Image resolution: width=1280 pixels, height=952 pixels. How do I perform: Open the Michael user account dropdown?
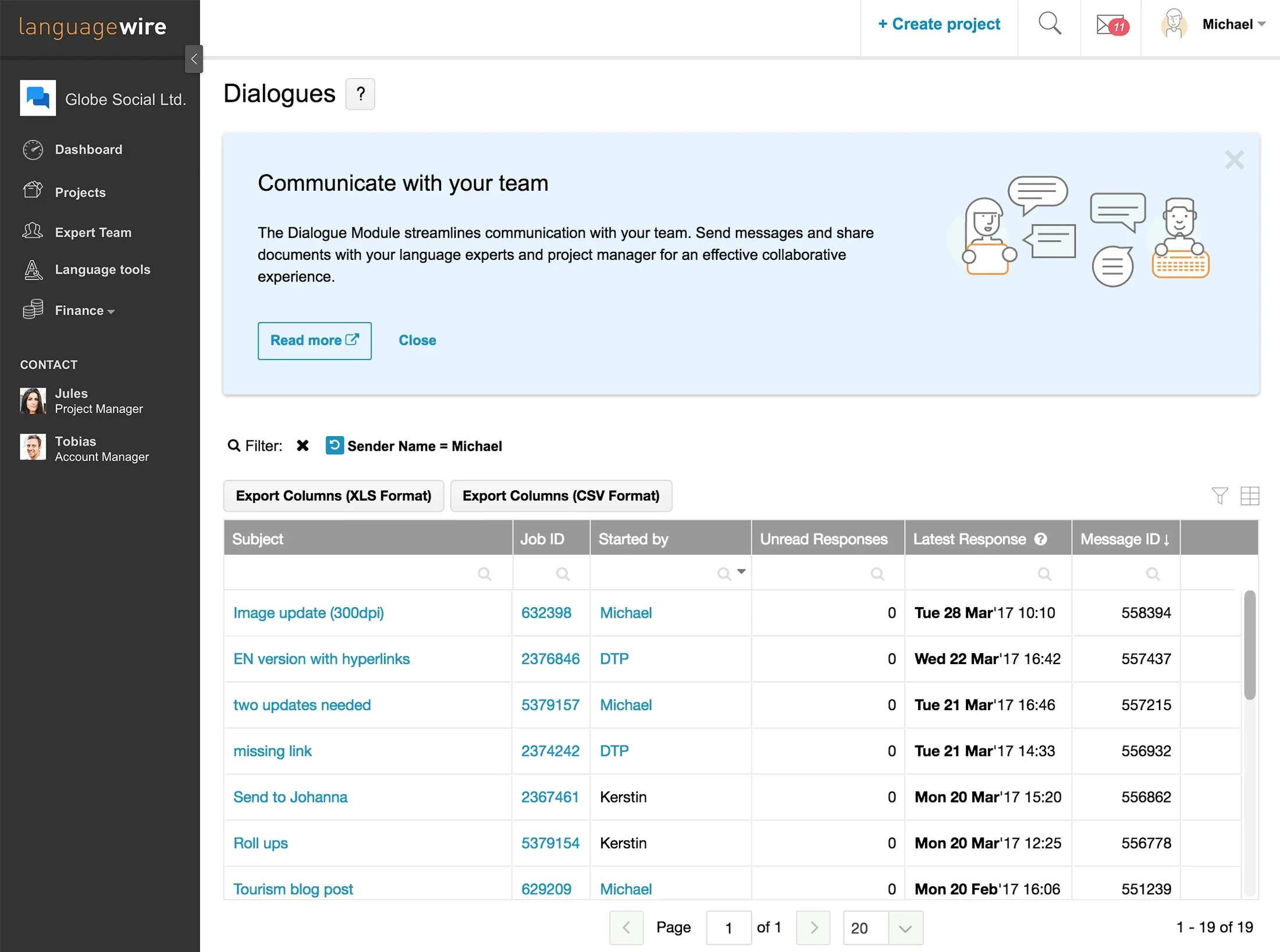point(1232,24)
